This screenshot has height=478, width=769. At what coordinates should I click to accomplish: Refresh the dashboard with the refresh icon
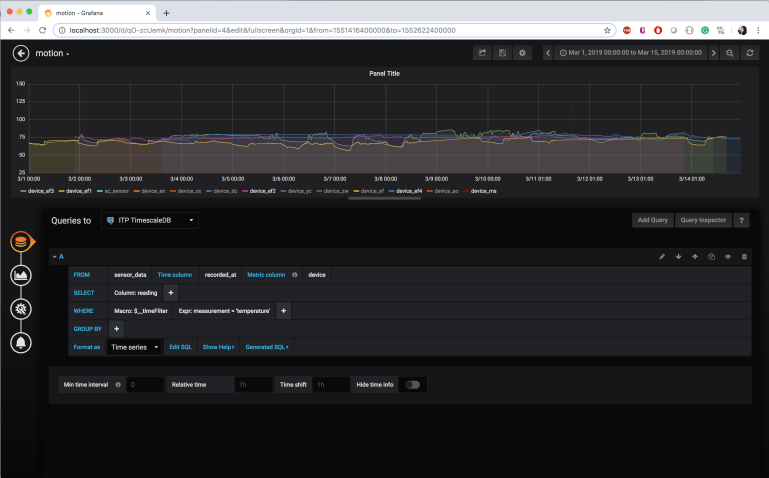[750, 53]
